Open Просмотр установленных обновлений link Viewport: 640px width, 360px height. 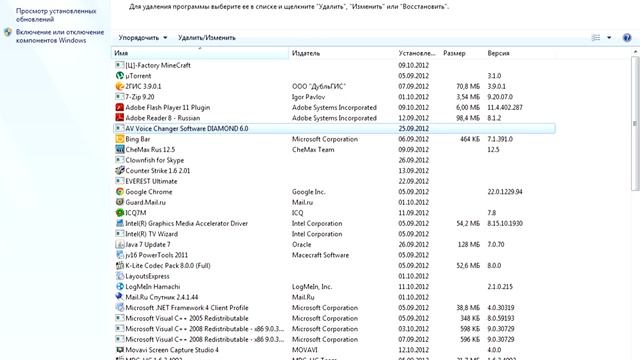[x=56, y=15]
